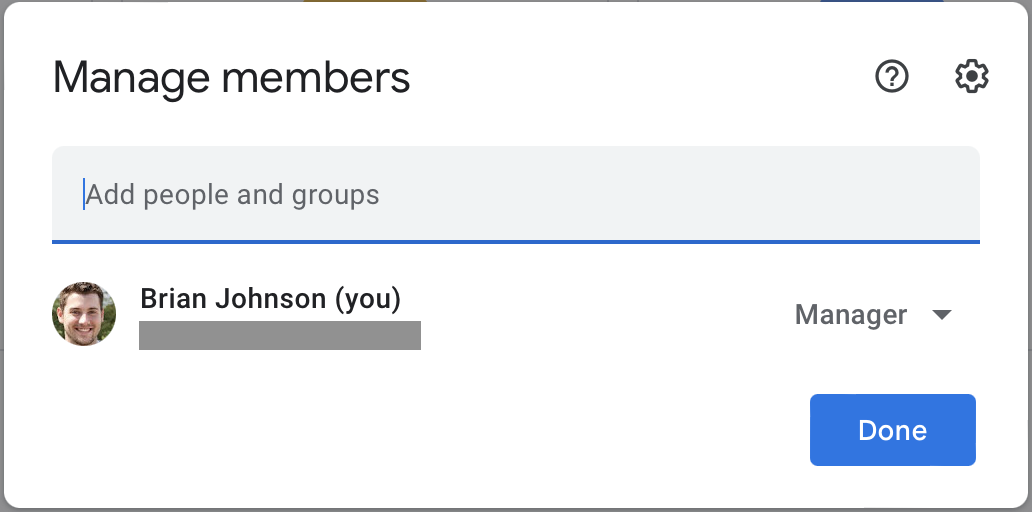Finish managing members with Done
Screen dimensions: 1032x512
(892, 430)
